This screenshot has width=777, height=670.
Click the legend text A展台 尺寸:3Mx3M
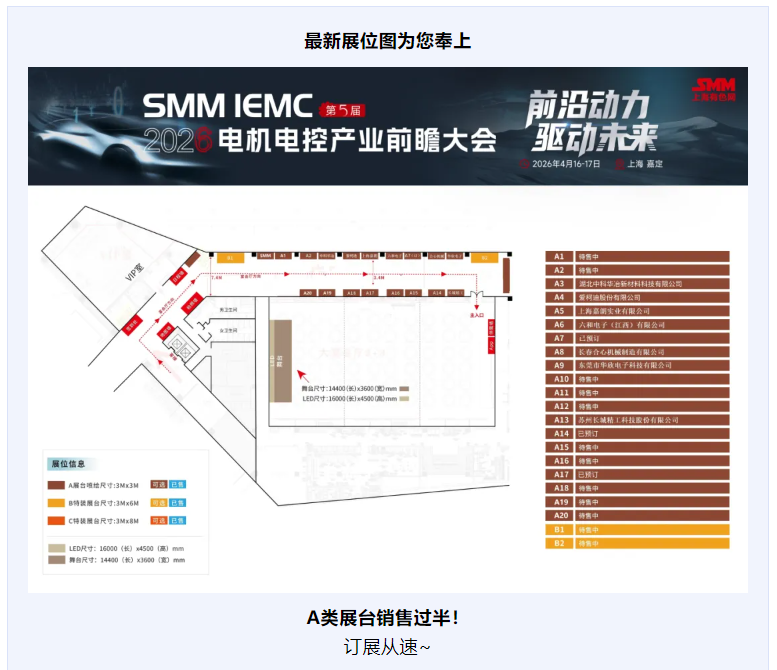tap(104, 485)
